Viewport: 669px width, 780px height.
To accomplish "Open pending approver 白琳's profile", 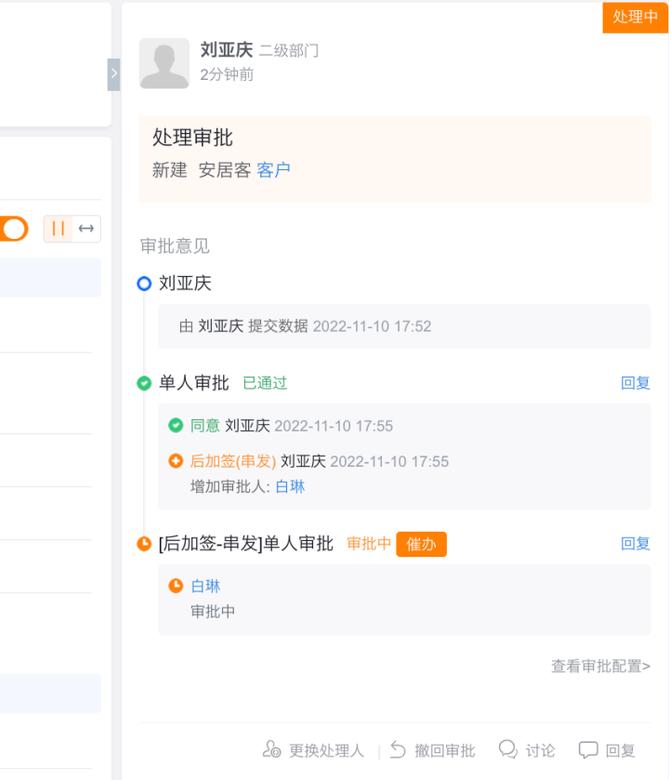I will point(205,586).
